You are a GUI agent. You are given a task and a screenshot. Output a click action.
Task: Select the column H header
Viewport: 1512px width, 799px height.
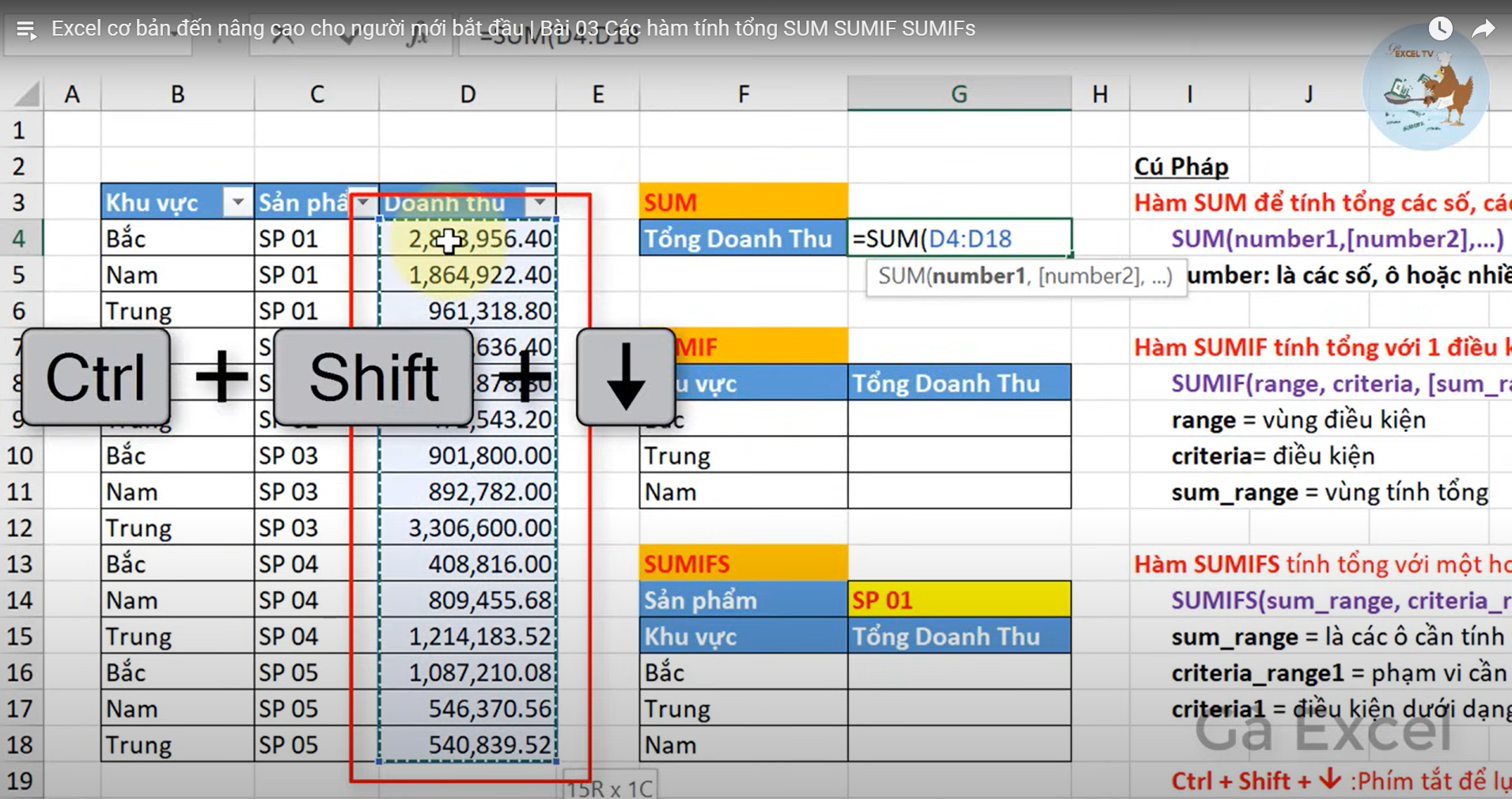point(1100,94)
